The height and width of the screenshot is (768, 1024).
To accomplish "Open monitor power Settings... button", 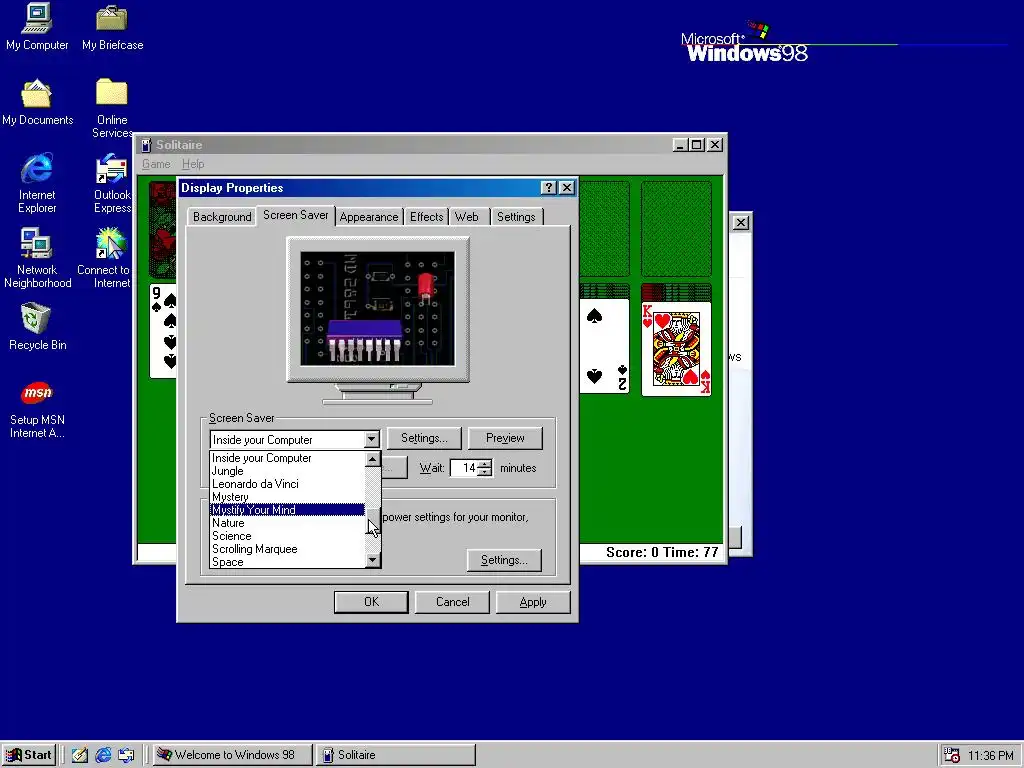I will click(x=504, y=560).
